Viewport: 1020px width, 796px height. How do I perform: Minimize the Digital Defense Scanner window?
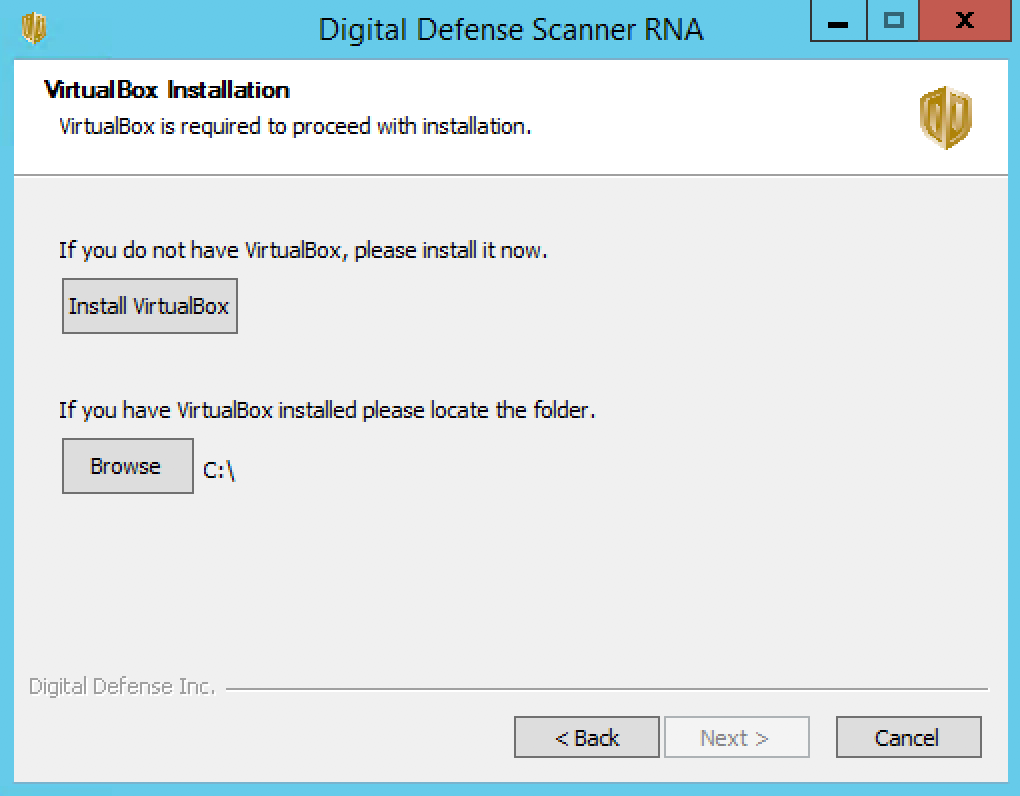click(839, 21)
